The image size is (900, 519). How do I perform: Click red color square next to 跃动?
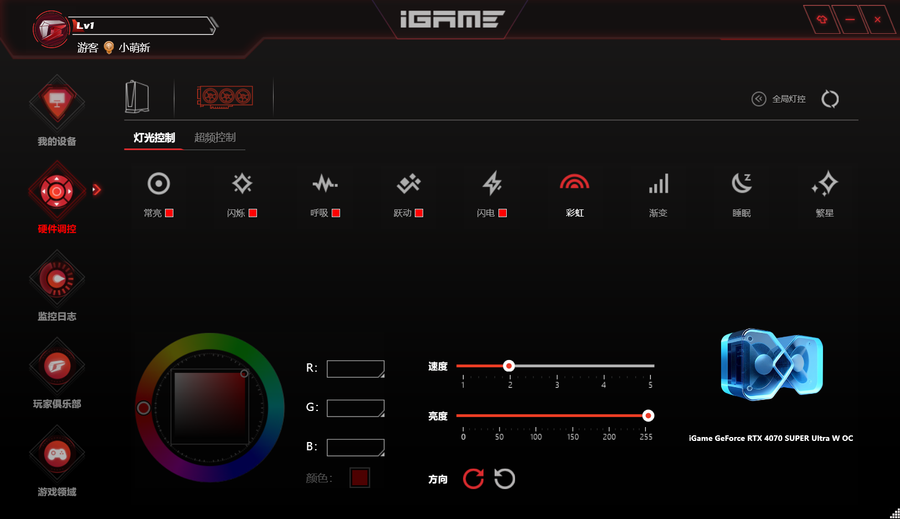coord(419,213)
